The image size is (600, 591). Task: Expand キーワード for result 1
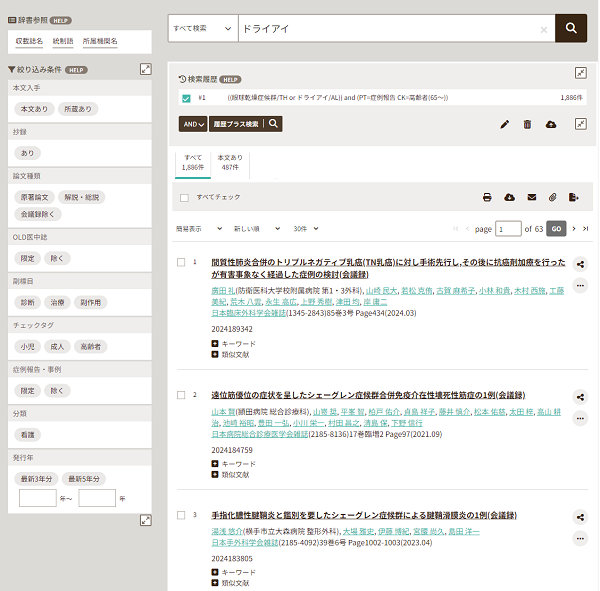[233, 344]
